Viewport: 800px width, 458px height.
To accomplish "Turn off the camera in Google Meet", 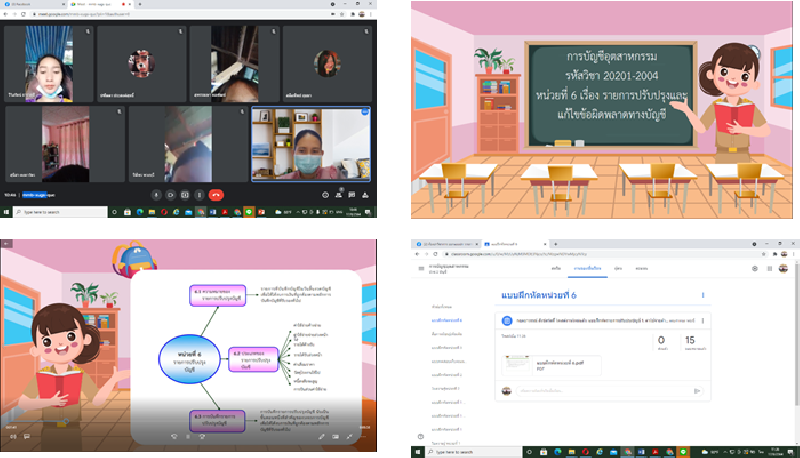I will [x=171, y=193].
